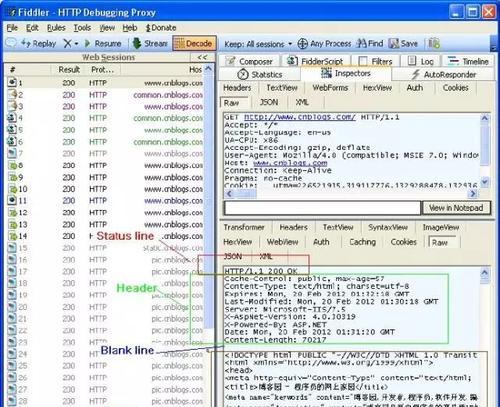Screen dimensions: 500x407
Task: Open the View menu
Action: pos(107,28)
